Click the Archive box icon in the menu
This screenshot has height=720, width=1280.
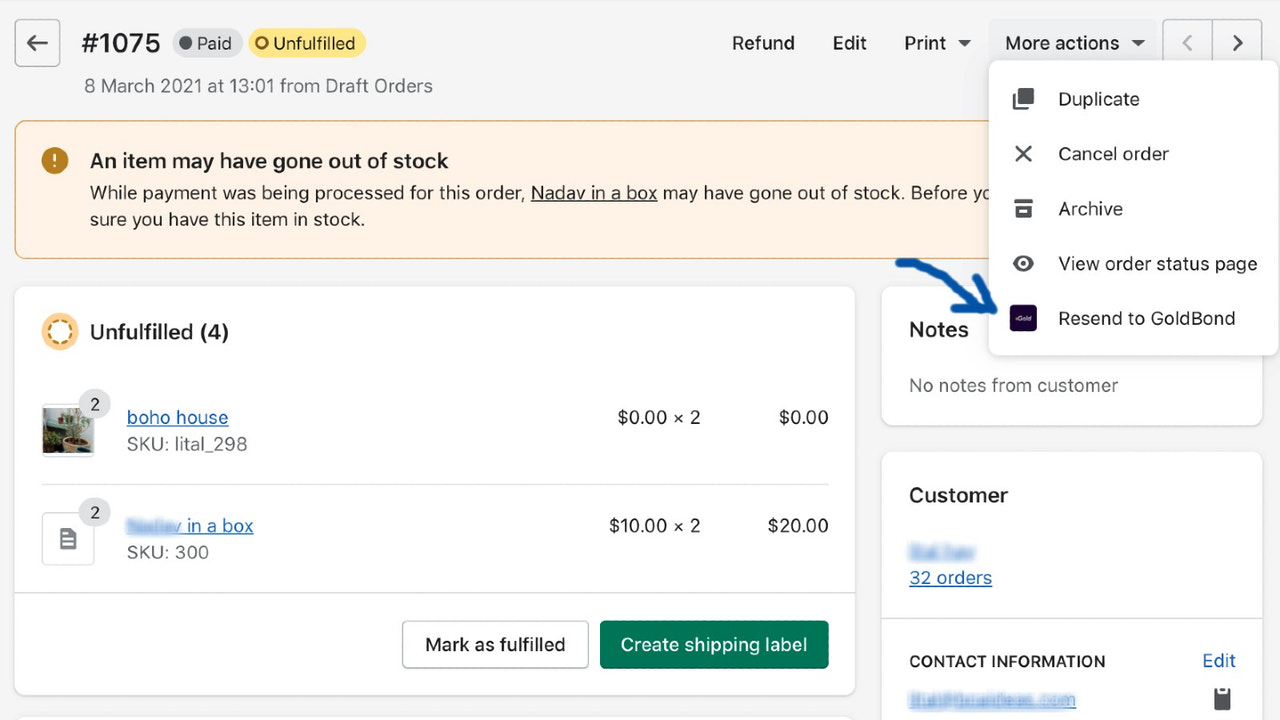coord(1023,208)
